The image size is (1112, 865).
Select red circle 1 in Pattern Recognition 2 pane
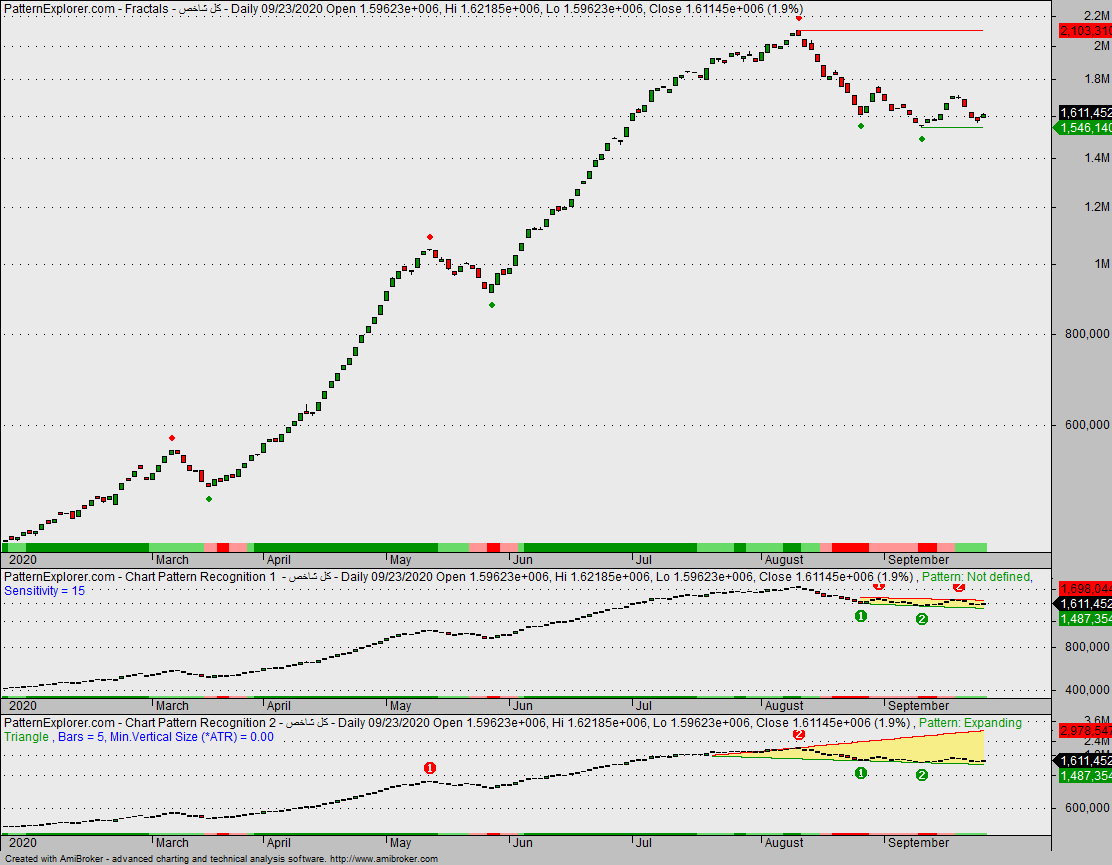pyautogui.click(x=430, y=768)
